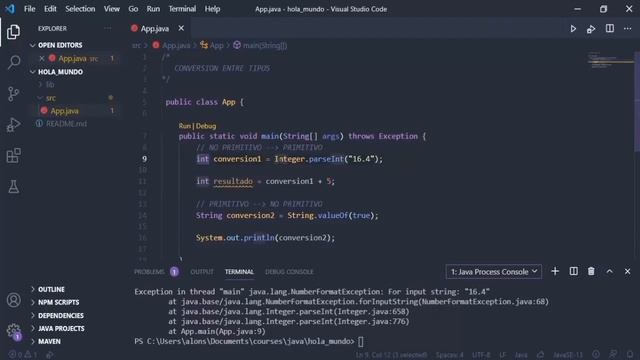Click the underlined resultado variable
This screenshot has height=360, width=640.
233,181
